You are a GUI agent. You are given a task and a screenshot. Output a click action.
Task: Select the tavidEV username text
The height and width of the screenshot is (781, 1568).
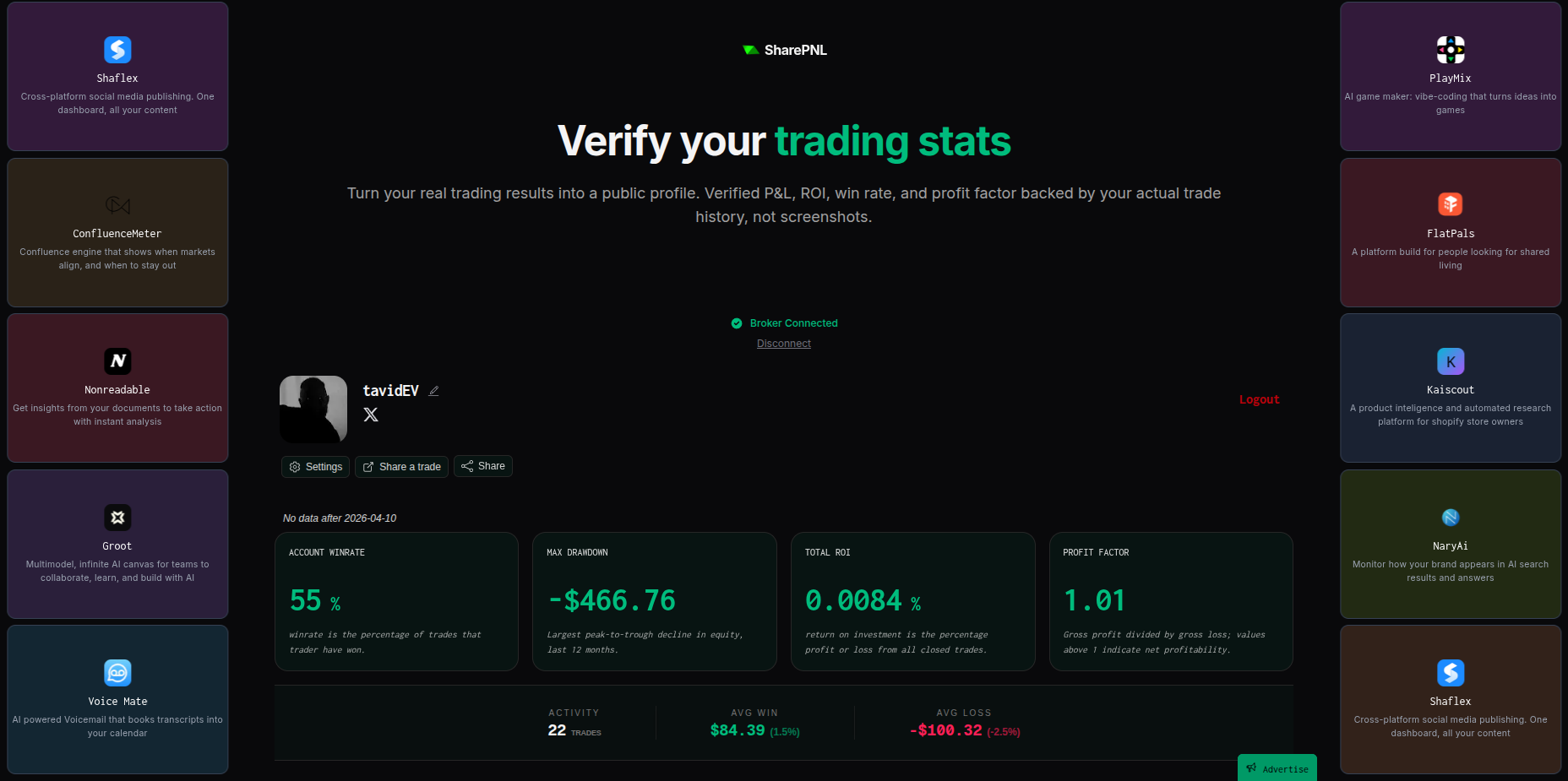click(390, 391)
